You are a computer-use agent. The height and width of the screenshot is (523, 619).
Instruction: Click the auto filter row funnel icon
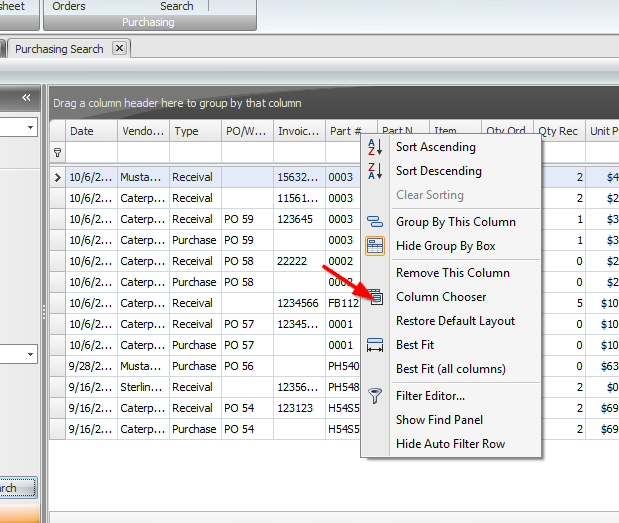(58, 152)
